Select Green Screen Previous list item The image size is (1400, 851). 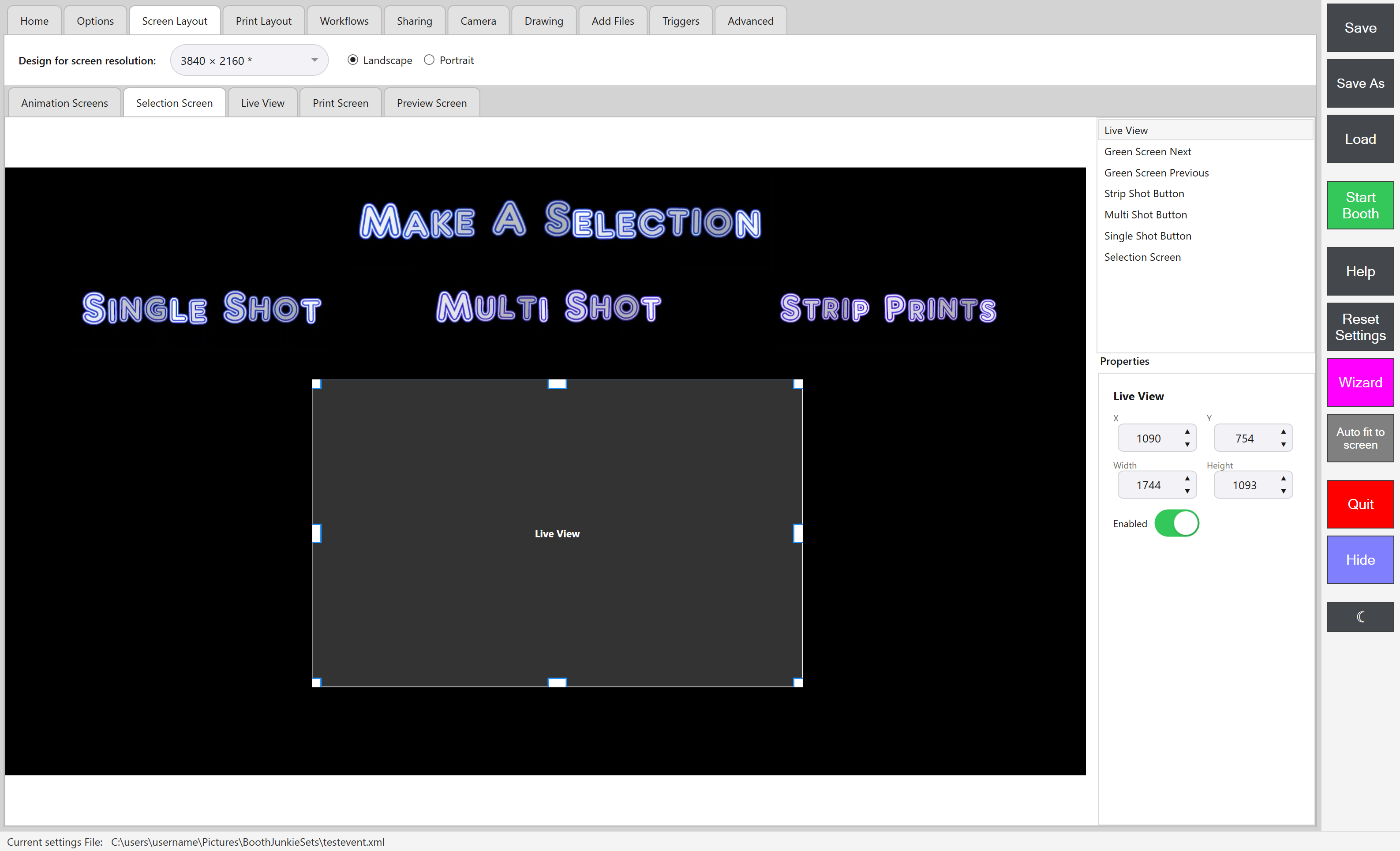(1205, 172)
